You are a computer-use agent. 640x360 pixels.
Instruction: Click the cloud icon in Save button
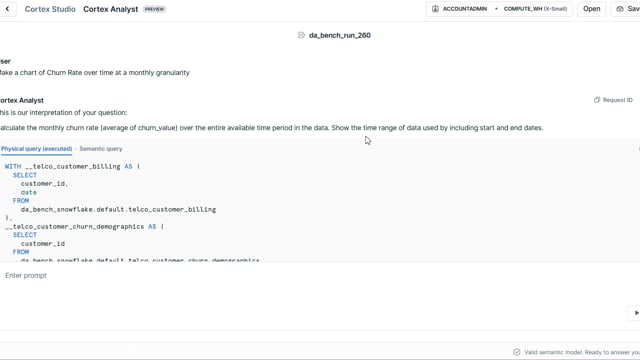coord(620,9)
